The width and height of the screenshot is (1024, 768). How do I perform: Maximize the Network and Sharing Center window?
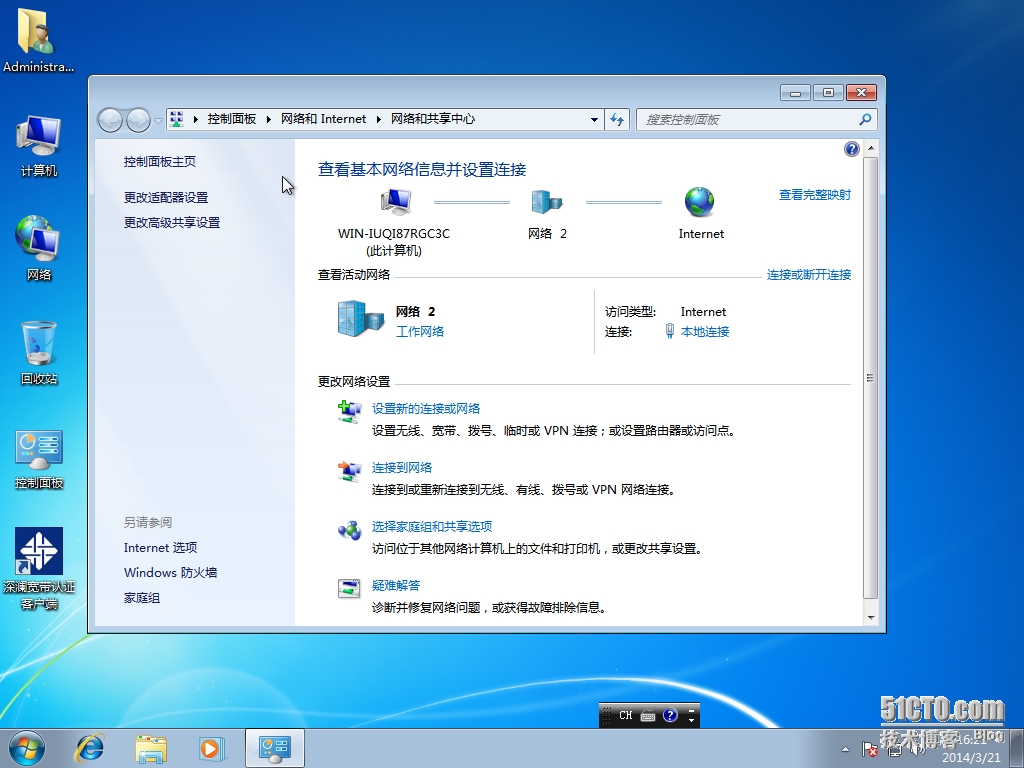coord(828,93)
